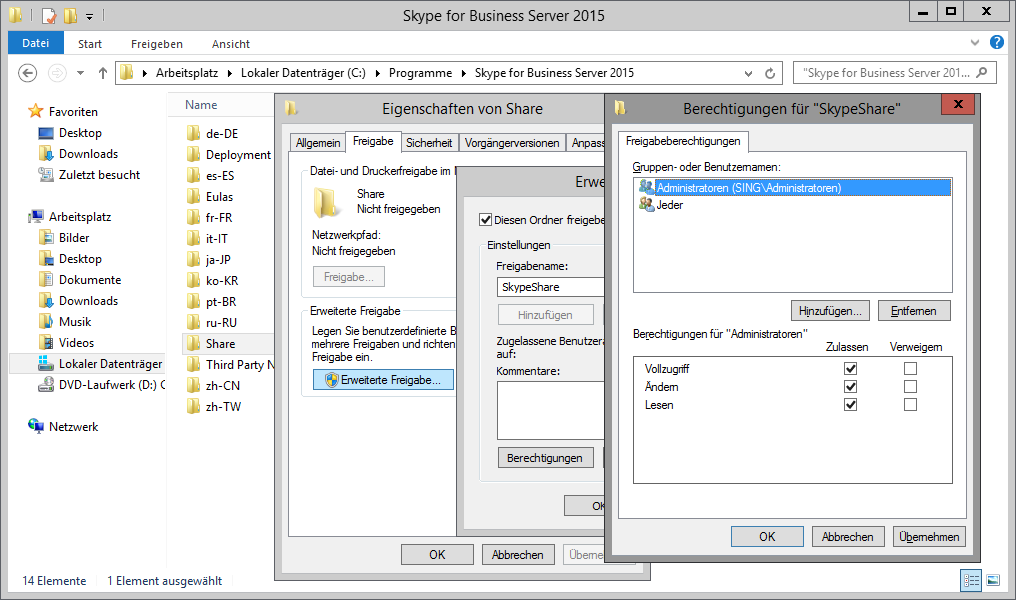Click the Back navigation arrow
The height and width of the screenshot is (600, 1016).
[x=27, y=73]
